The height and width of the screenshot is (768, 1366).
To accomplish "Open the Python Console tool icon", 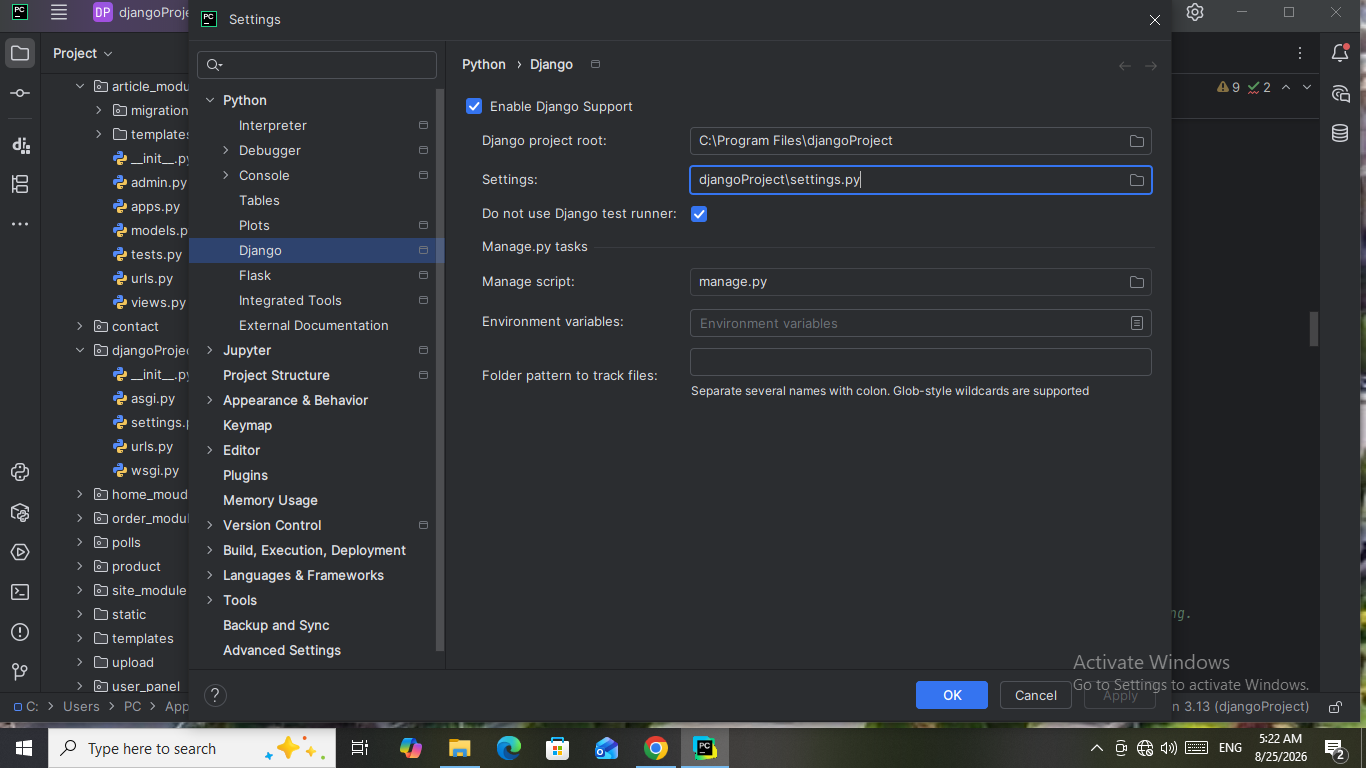I will pyautogui.click(x=20, y=472).
